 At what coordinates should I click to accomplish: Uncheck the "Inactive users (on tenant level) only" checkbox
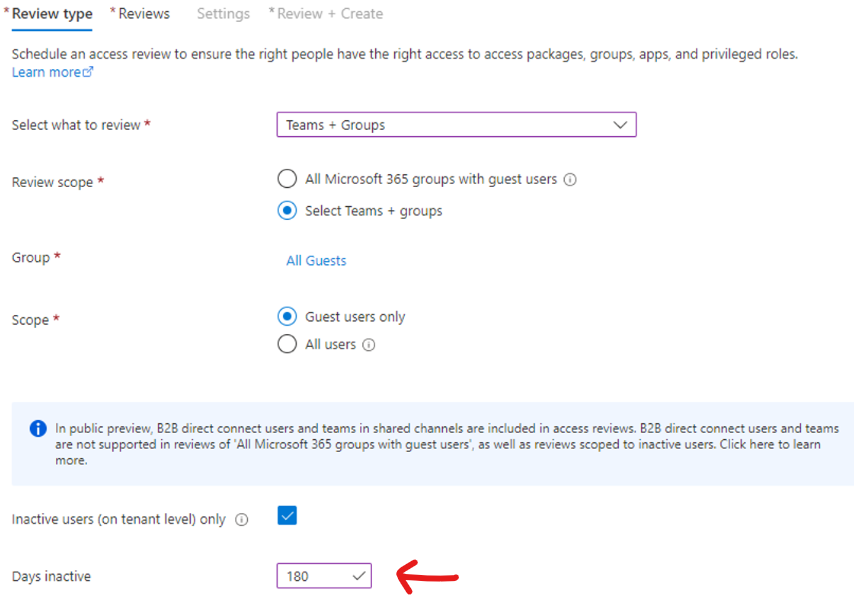[287, 515]
